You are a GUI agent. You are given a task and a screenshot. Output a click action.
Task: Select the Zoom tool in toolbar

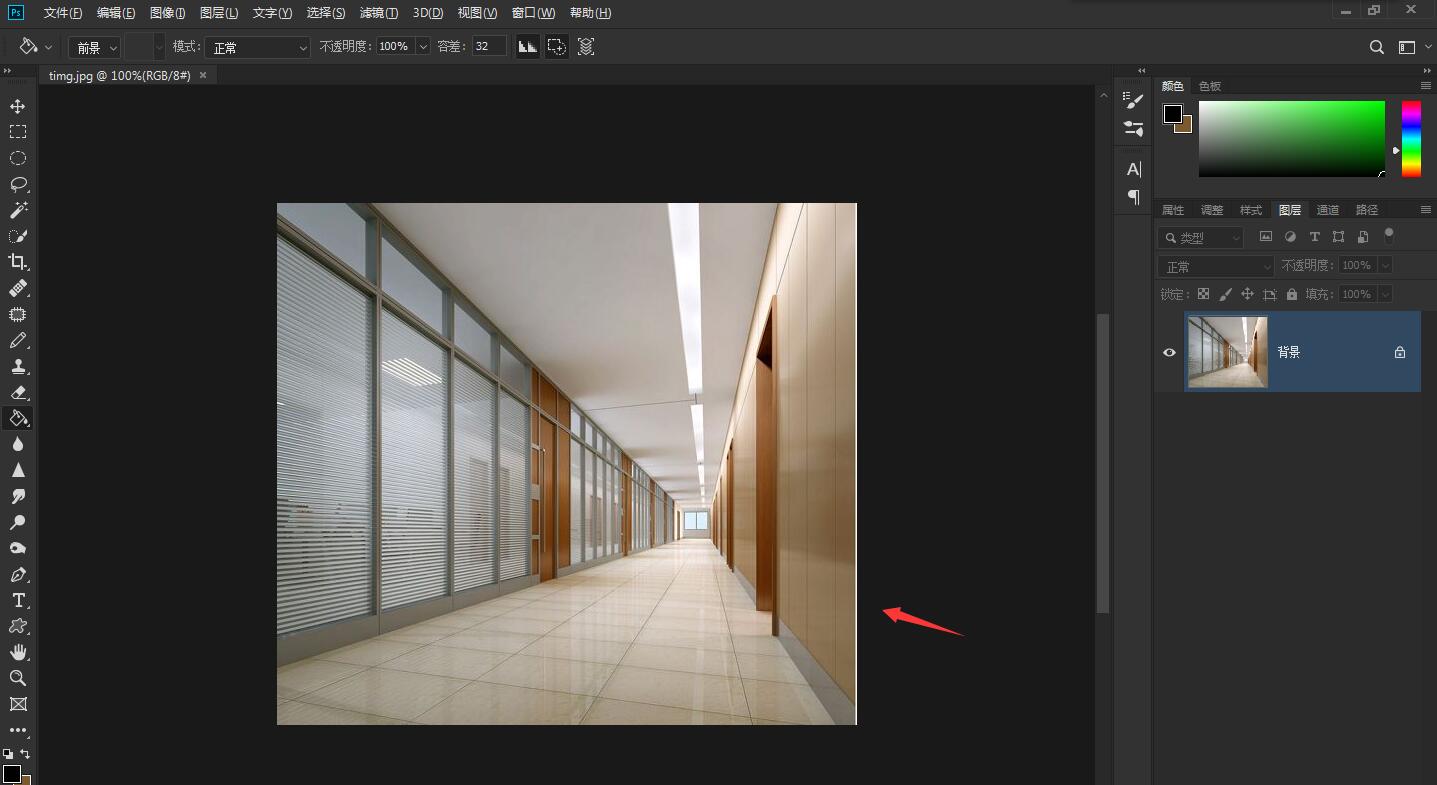click(18, 678)
